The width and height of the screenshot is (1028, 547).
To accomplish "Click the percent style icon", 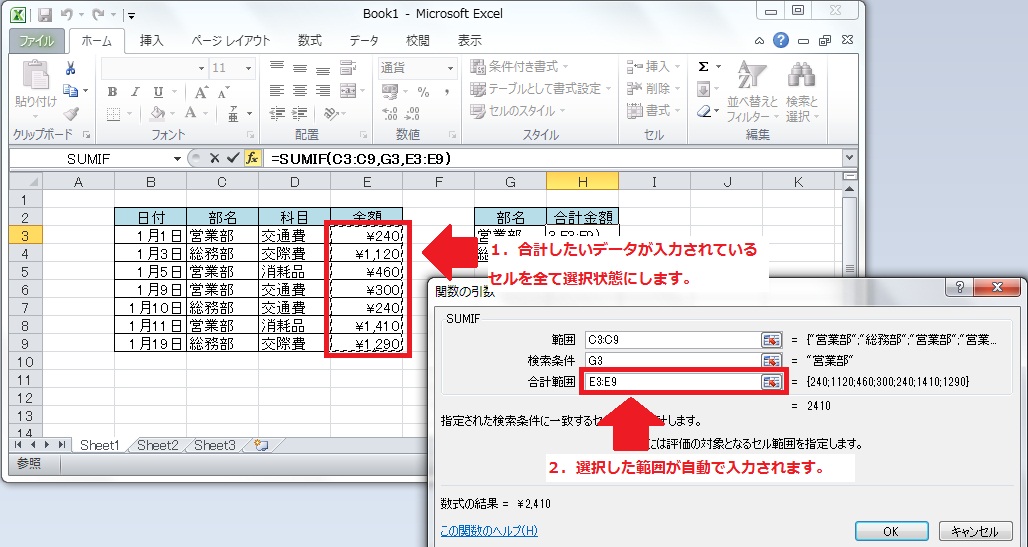I will coord(424,92).
